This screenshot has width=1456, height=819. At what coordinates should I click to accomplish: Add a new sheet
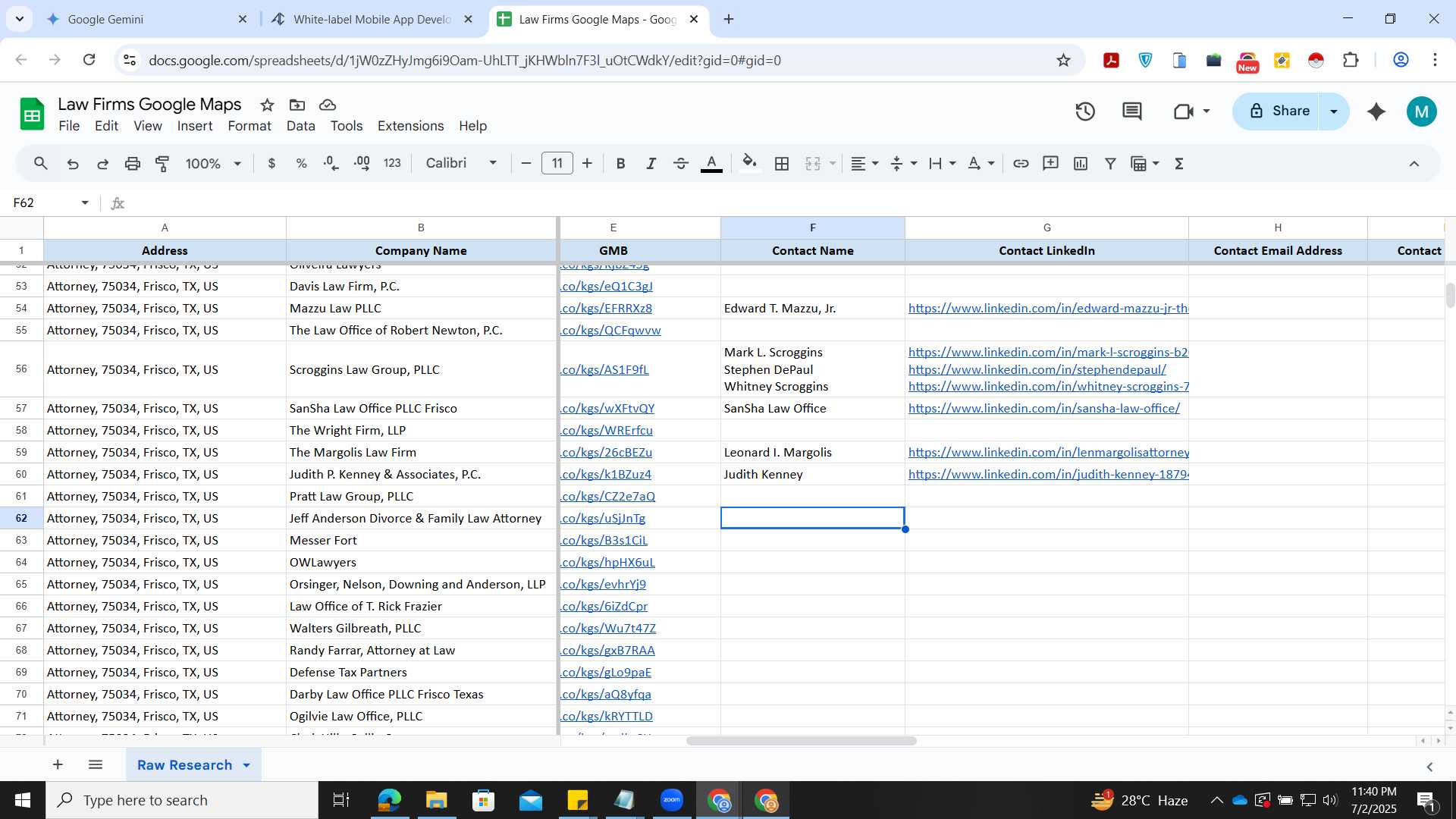[58, 764]
